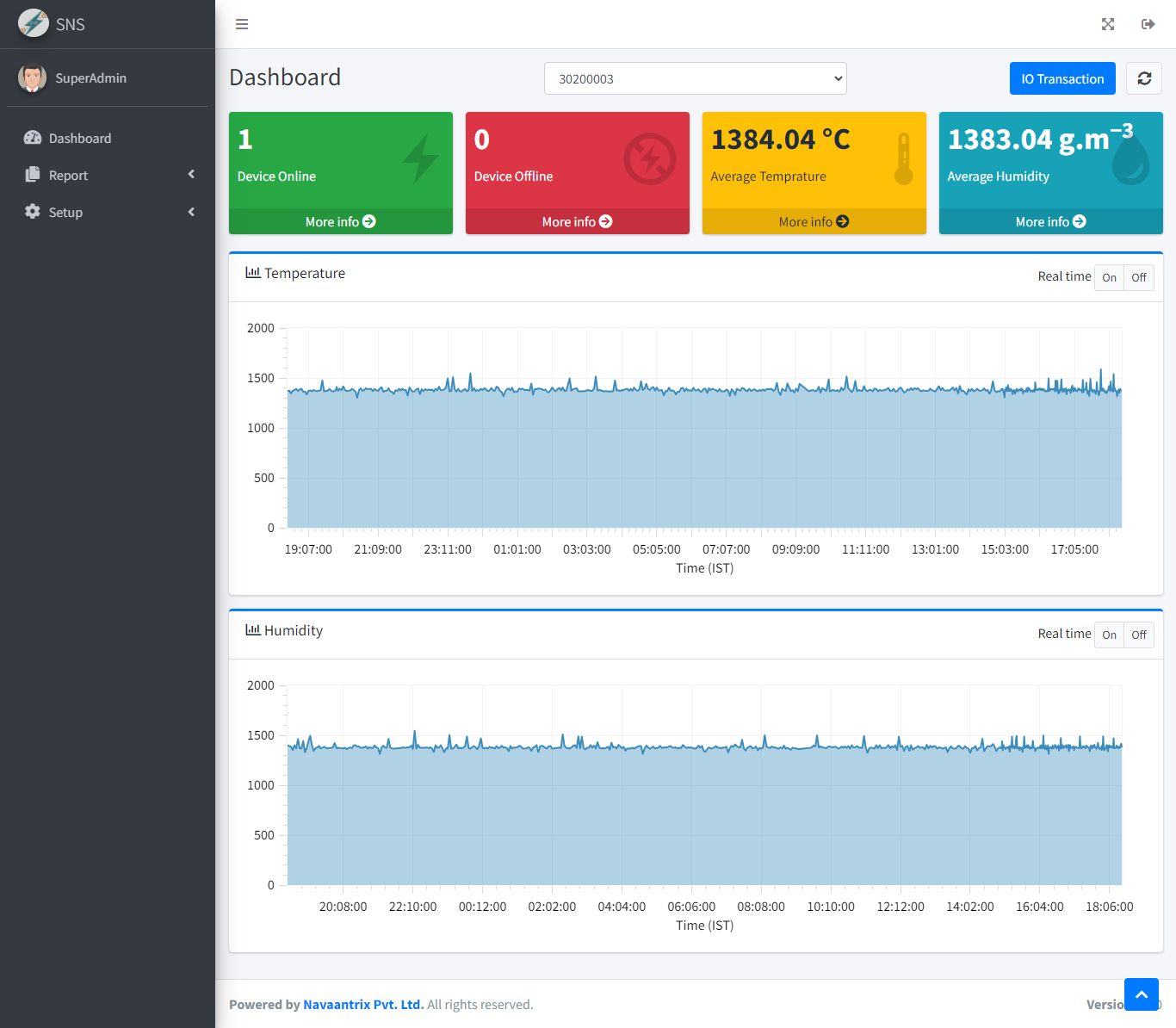Click the Temperature chart plot area
Screen dimensions: 1176x1028
point(704,428)
